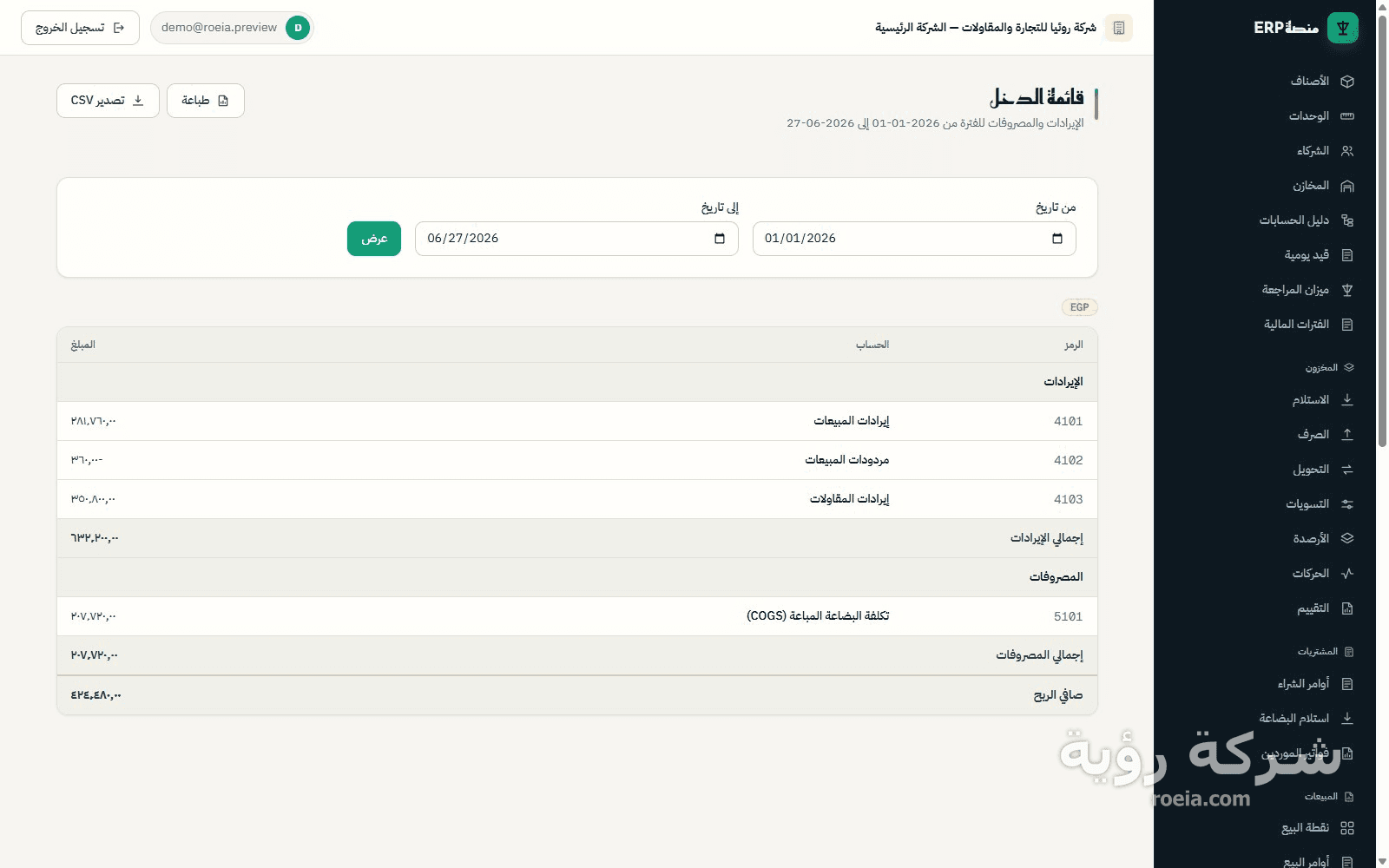Click الحساب column header

coord(872,345)
